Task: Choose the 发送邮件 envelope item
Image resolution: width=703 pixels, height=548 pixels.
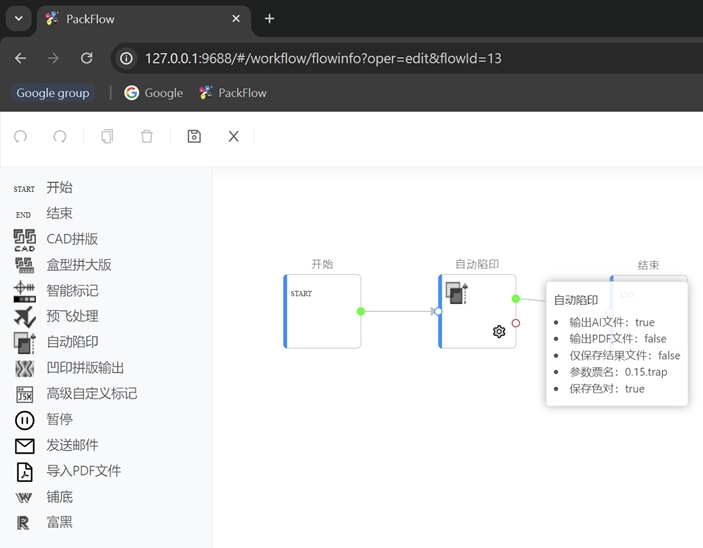Action: coord(71,445)
